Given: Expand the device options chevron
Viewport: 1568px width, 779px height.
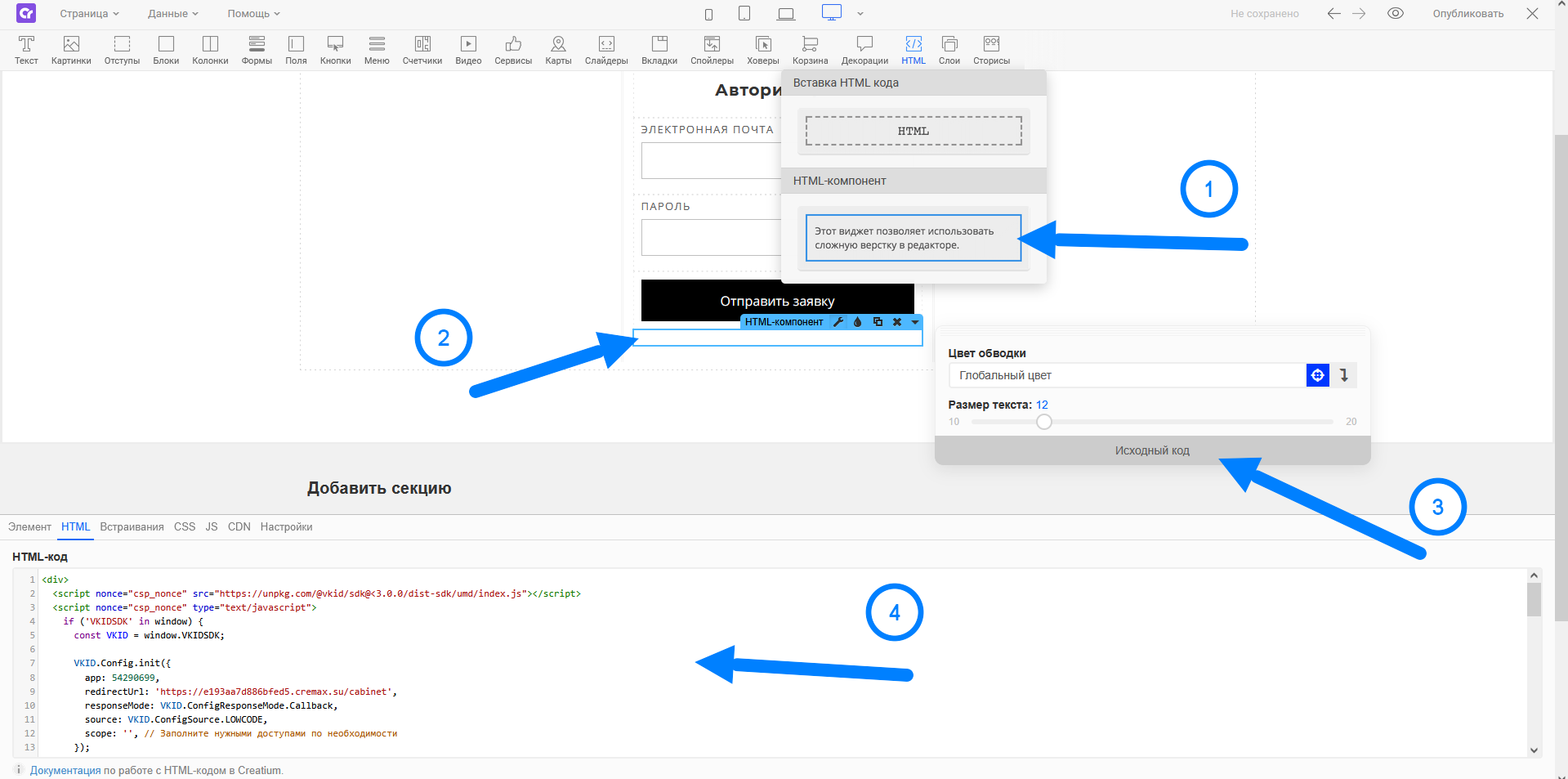Looking at the screenshot, I should [860, 14].
